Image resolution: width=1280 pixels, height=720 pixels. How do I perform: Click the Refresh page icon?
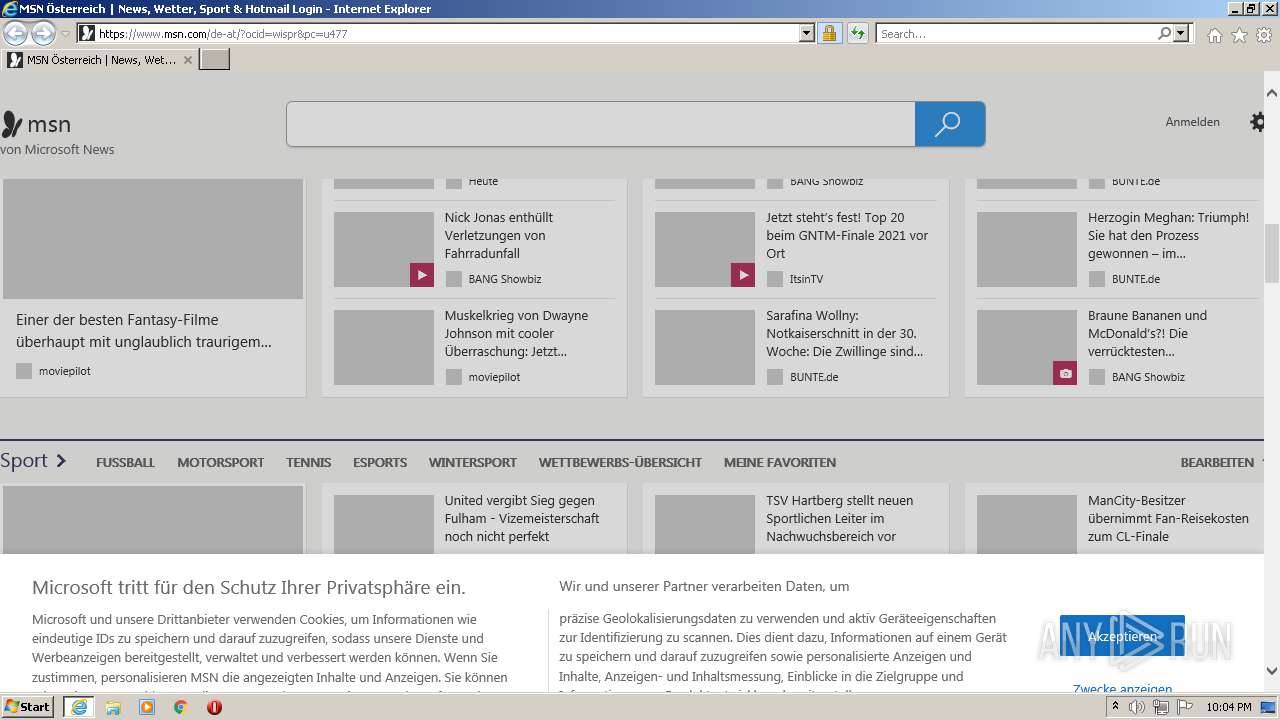[x=858, y=33]
